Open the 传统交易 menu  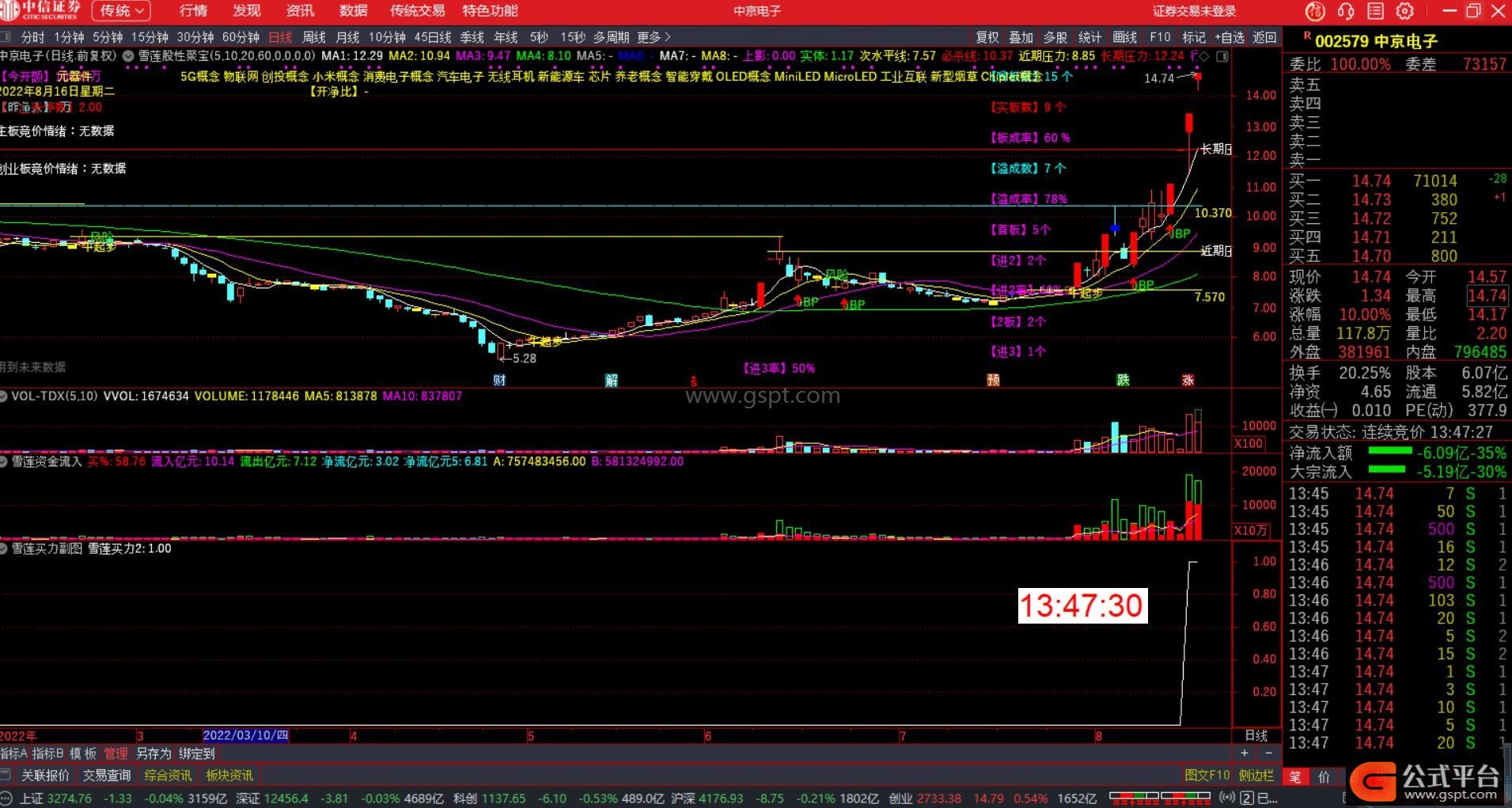417,11
